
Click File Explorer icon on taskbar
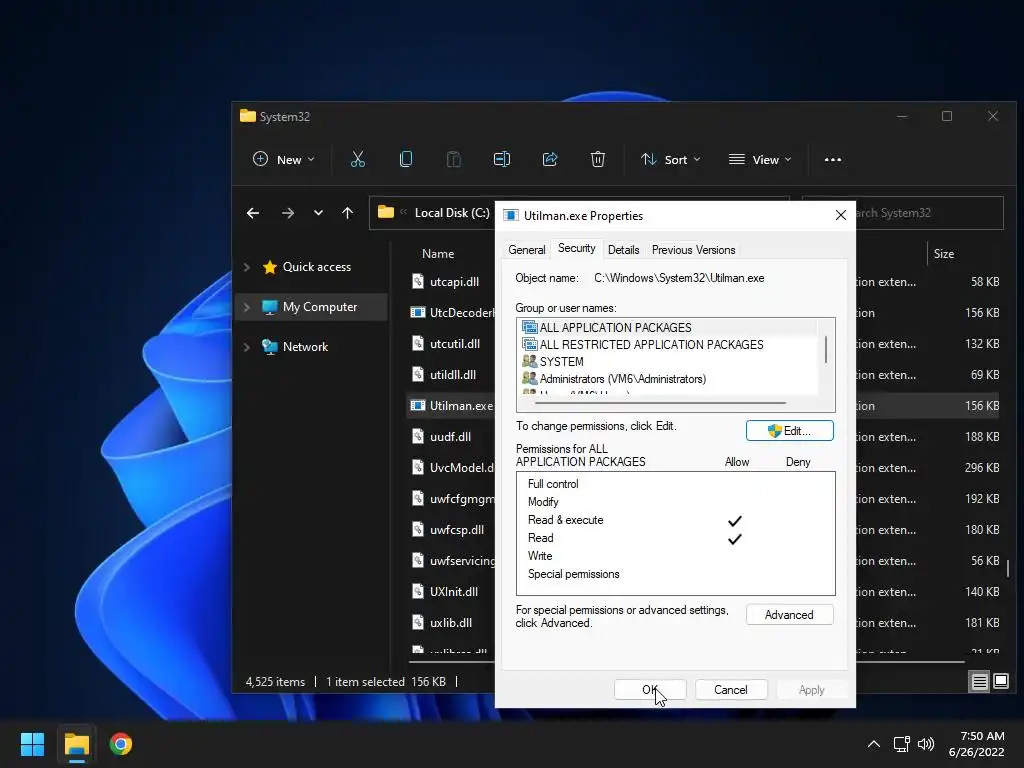click(76, 744)
